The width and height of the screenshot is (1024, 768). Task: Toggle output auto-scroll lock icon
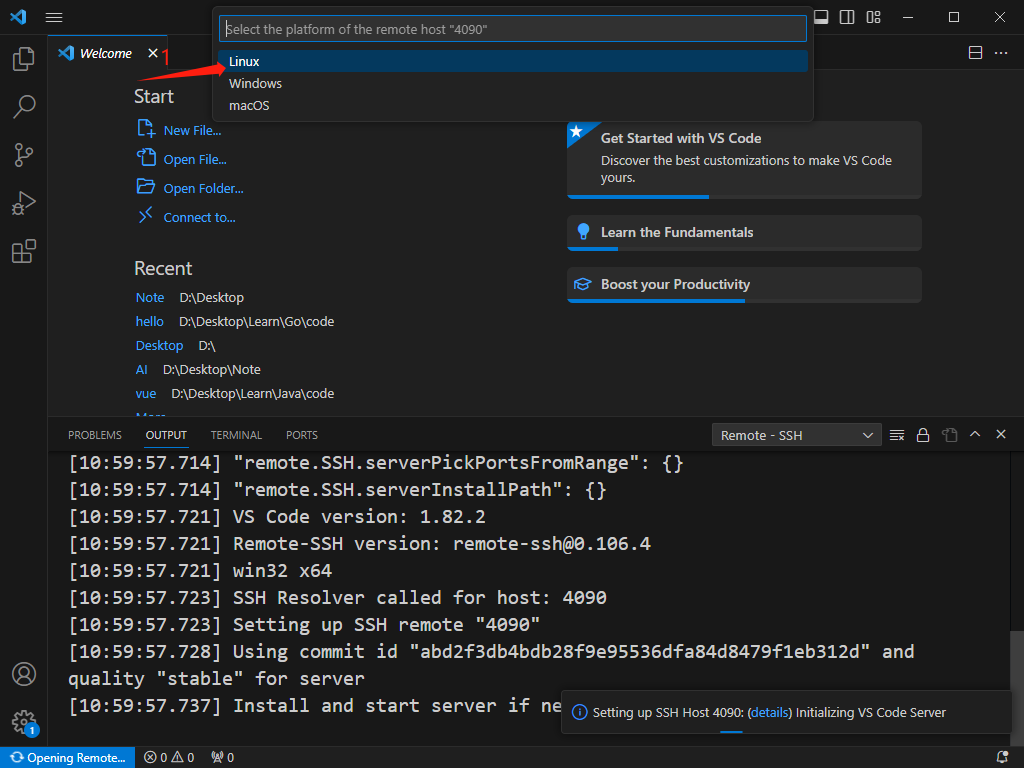(x=923, y=435)
